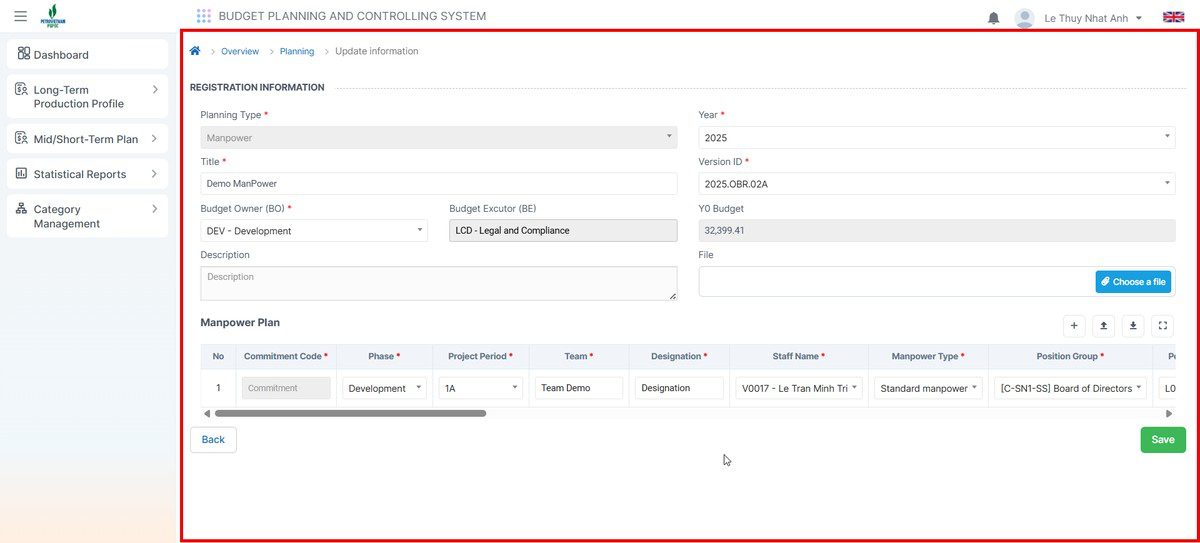This screenshot has height=543, width=1200.
Task: Click the green Save button
Action: (x=1163, y=440)
